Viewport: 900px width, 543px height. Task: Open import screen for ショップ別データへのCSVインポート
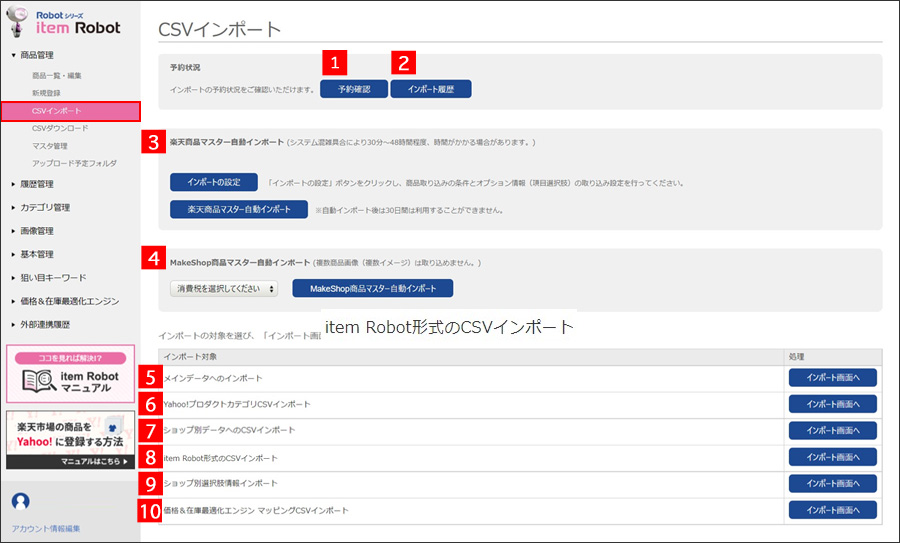click(833, 430)
